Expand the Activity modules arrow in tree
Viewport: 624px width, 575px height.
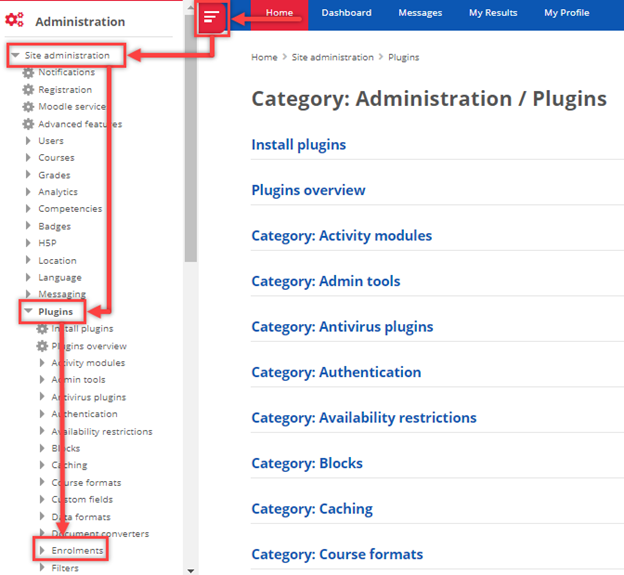(42, 363)
